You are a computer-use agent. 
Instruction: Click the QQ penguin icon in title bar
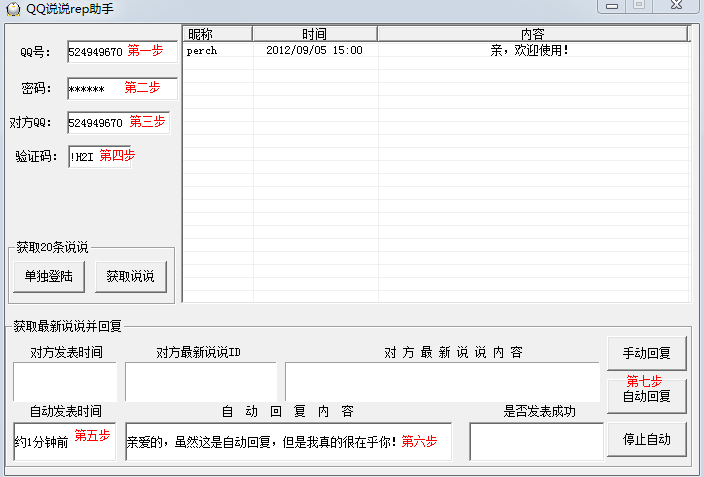(x=11, y=8)
